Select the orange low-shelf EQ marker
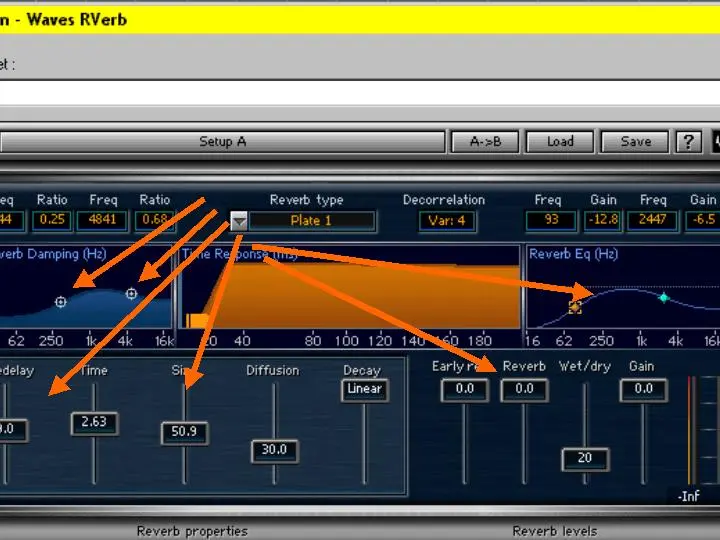Image resolution: width=720 pixels, height=540 pixels. (575, 307)
